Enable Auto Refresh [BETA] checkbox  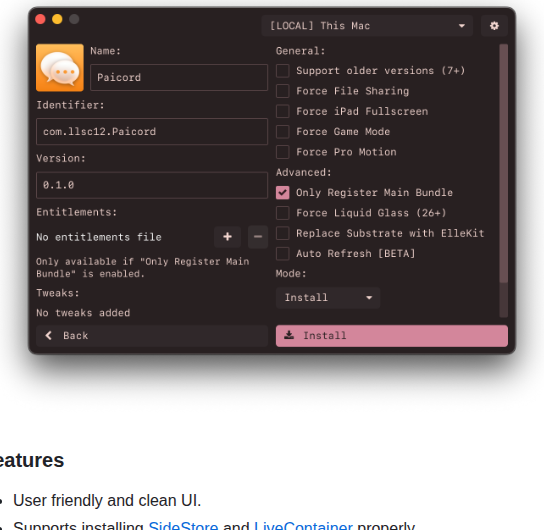(283, 254)
